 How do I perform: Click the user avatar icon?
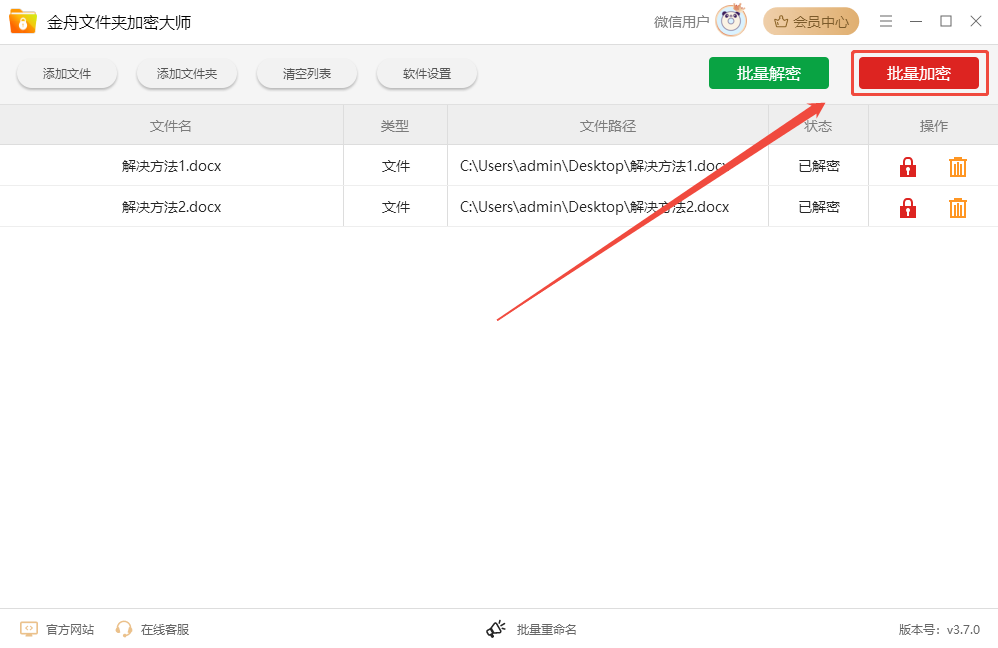click(x=731, y=21)
